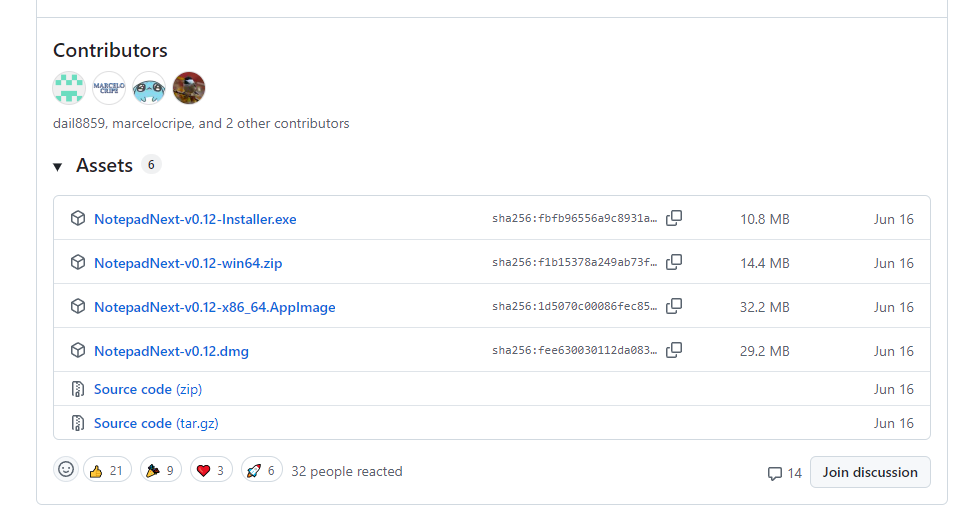960x513 pixels.
Task: Click Jun 16 date of Source code (tar.gz) row
Action: pyautogui.click(x=893, y=424)
